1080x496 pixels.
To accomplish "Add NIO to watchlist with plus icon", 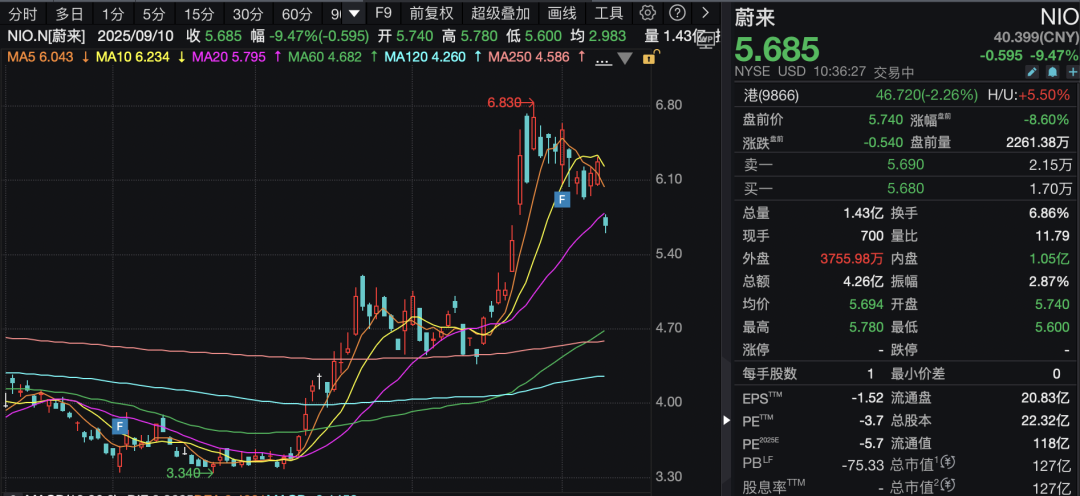I will [1072, 72].
